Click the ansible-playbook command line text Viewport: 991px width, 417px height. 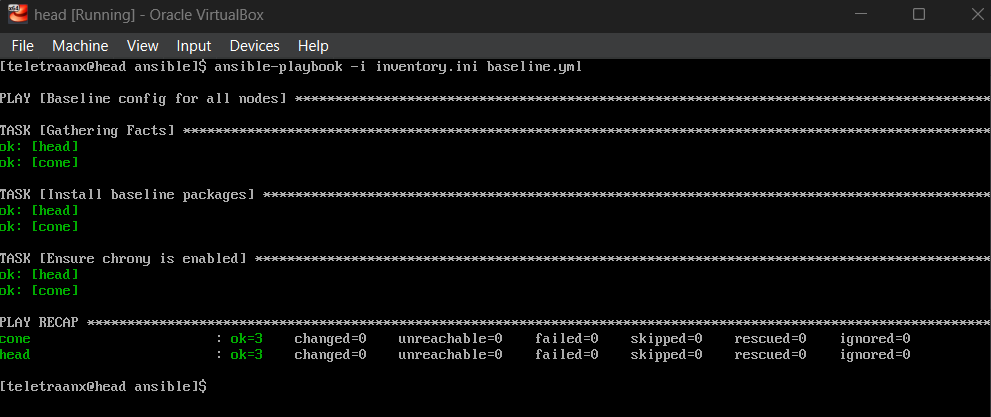click(x=395, y=67)
